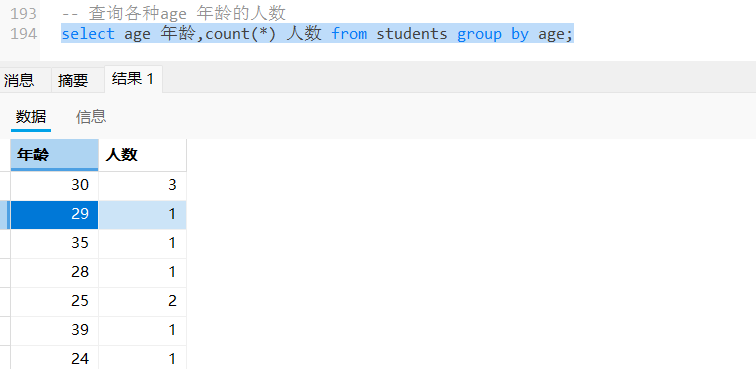The image size is (756, 369).
Task: Click the age 24 cell
Action: pos(54,358)
